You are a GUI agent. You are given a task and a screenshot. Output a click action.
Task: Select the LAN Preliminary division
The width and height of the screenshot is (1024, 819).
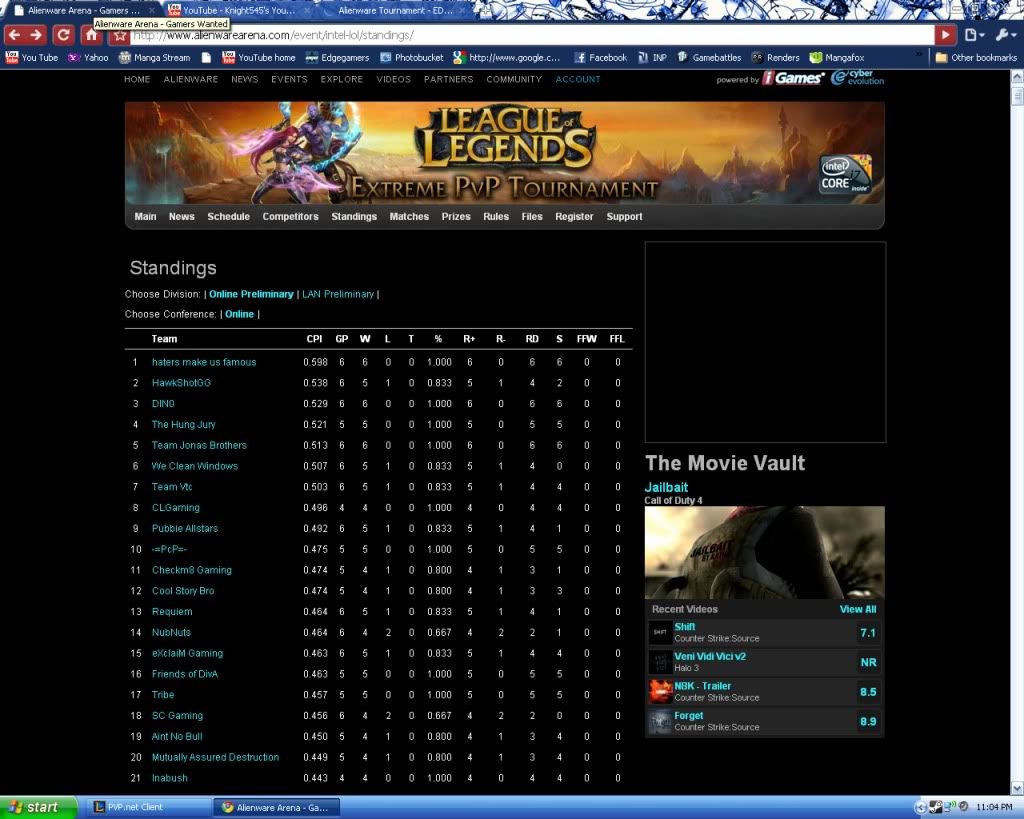pyautogui.click(x=338, y=294)
